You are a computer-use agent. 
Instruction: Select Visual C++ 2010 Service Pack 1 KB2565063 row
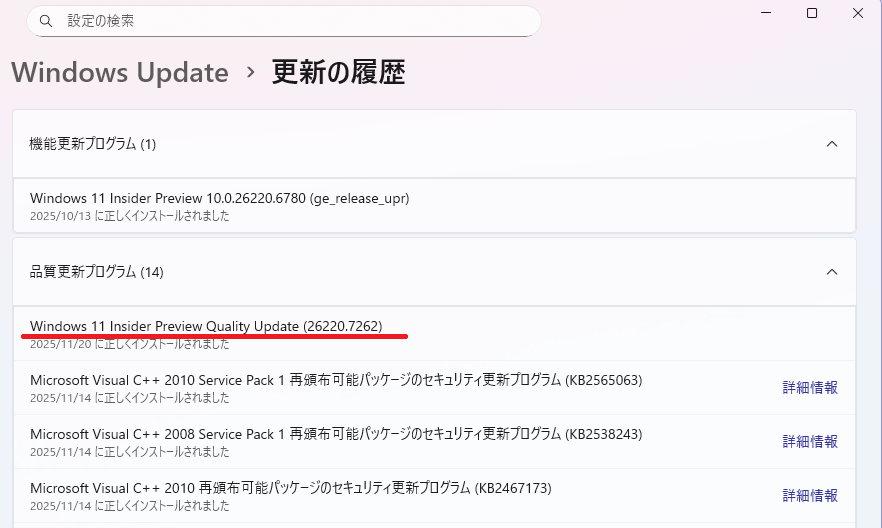point(434,388)
